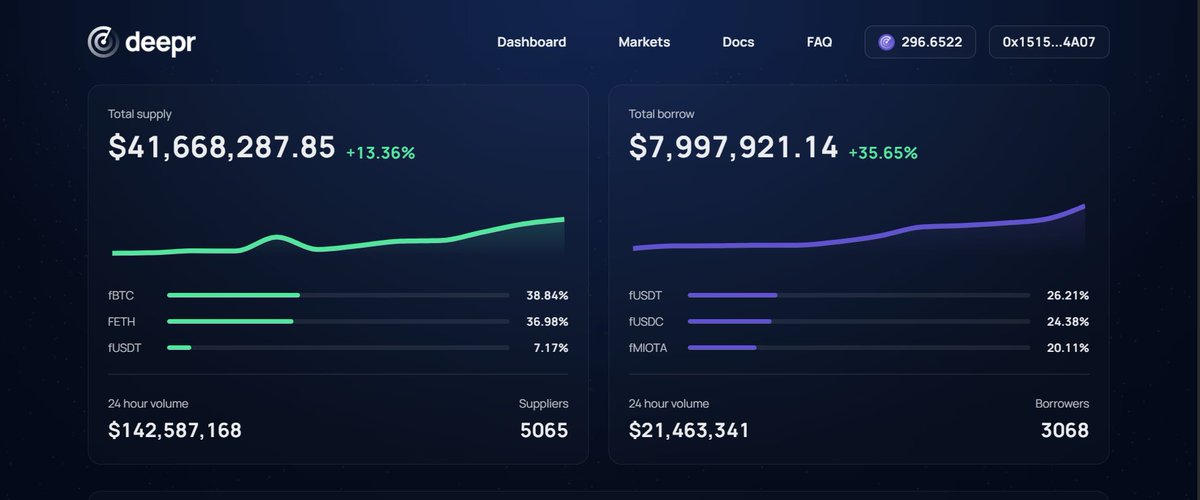Select the $41,668,287.85 total supply value

click(222, 148)
